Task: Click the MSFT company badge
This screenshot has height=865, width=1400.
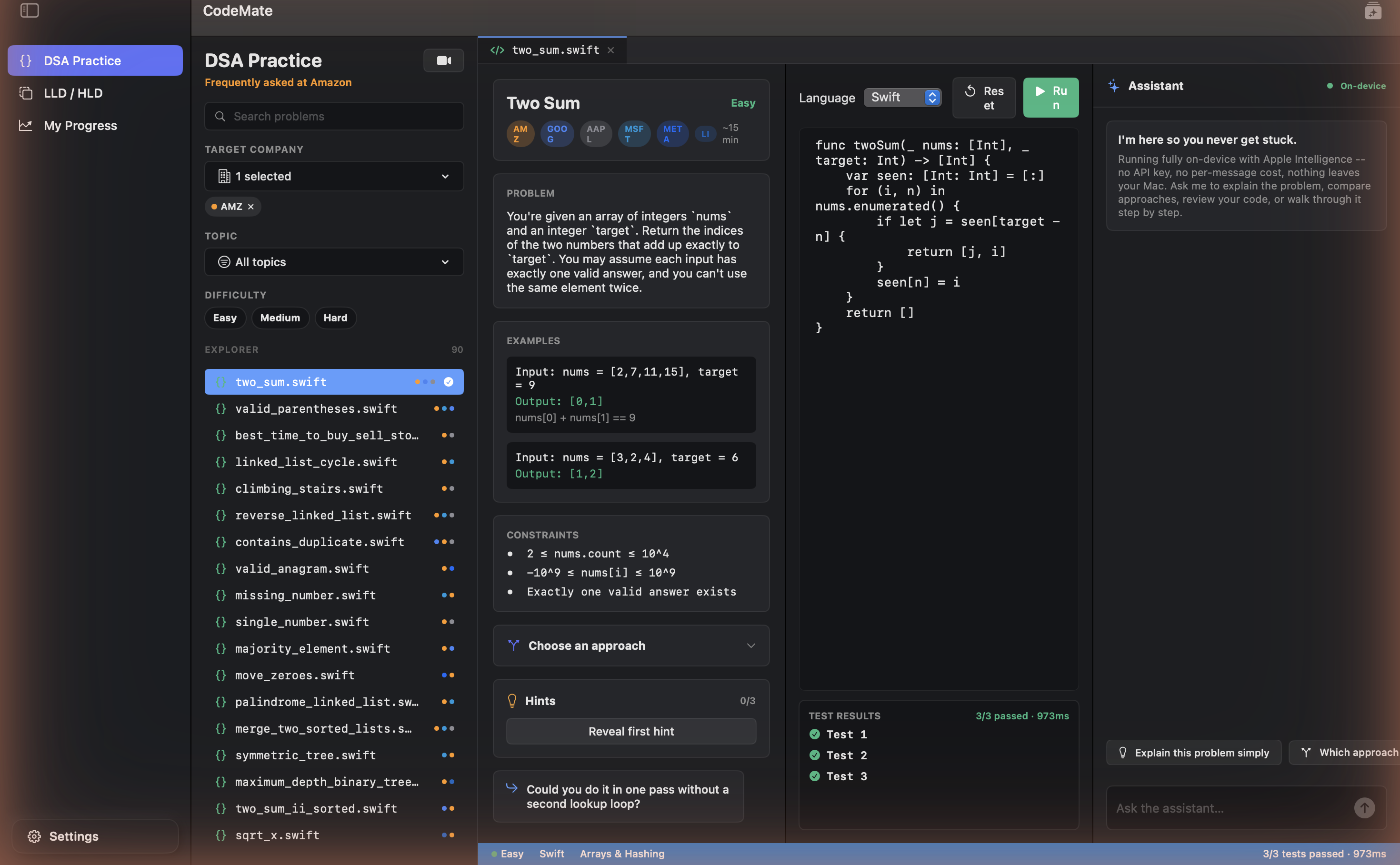Action: coord(634,134)
